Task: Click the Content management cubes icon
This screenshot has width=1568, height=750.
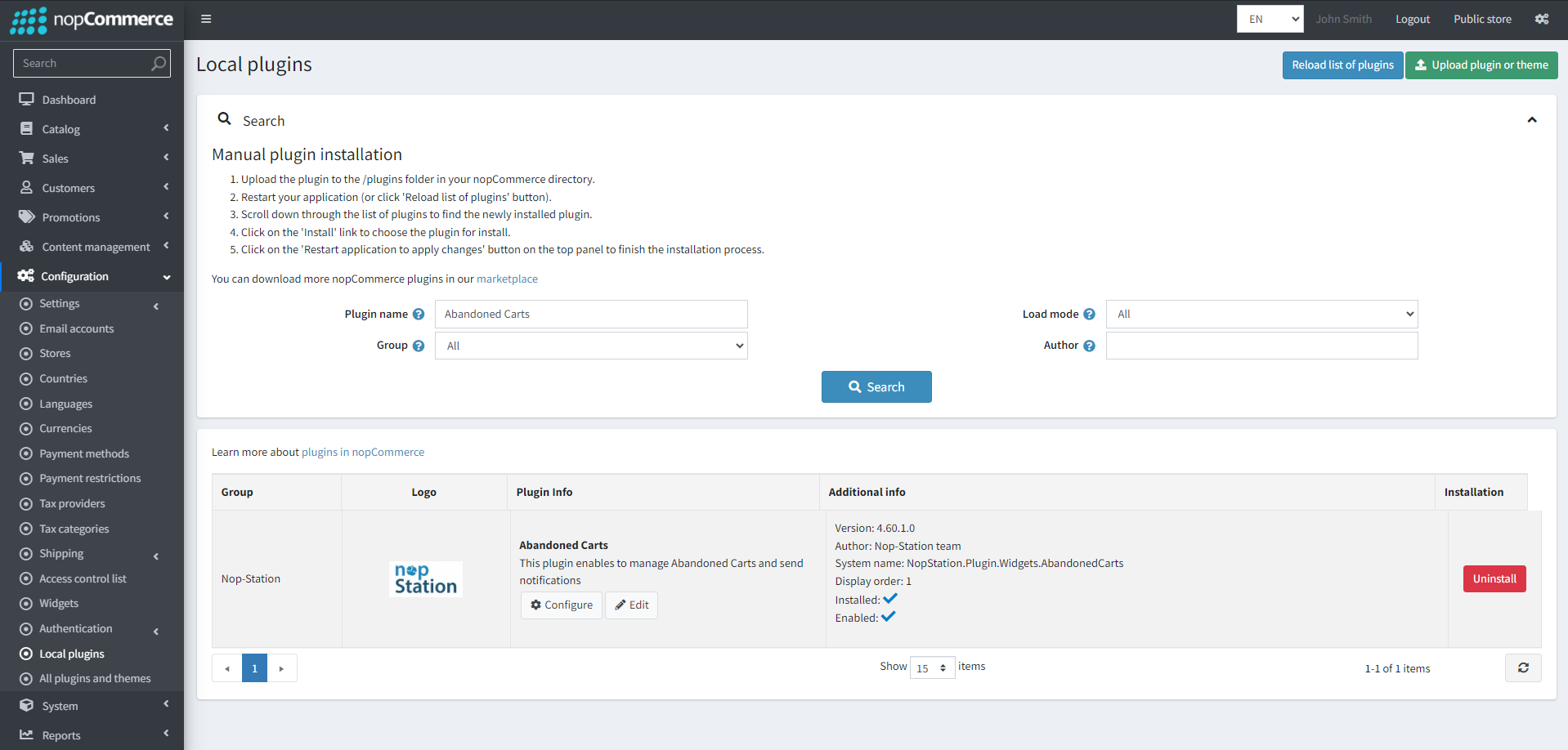Action: [x=27, y=247]
